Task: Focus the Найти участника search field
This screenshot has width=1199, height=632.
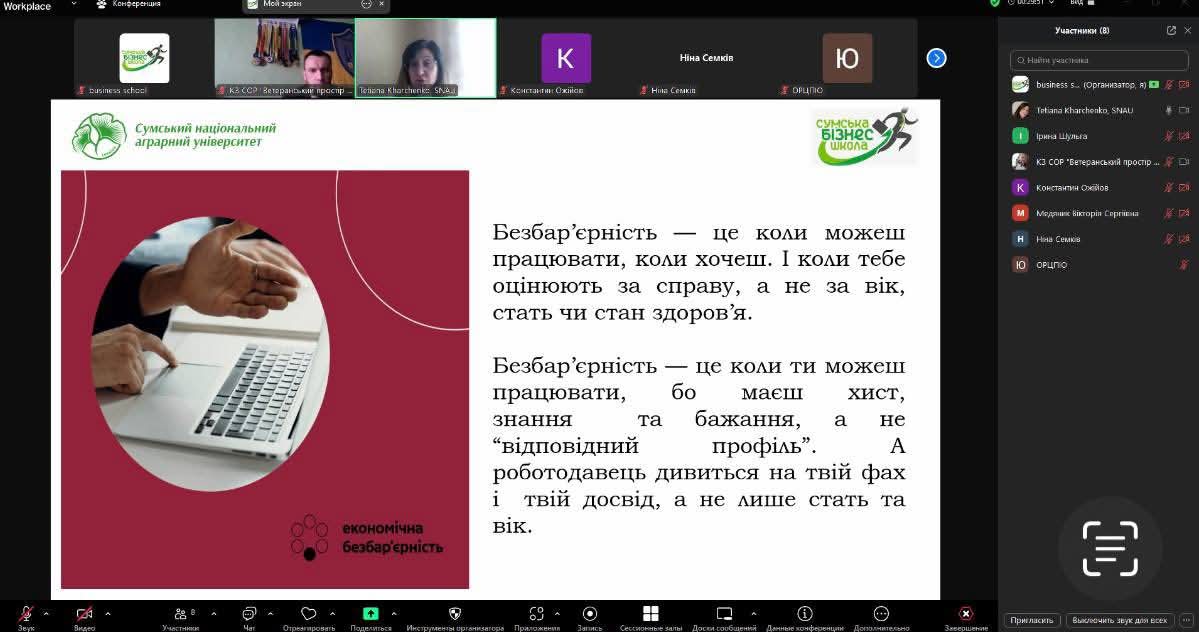Action: [x=1099, y=60]
